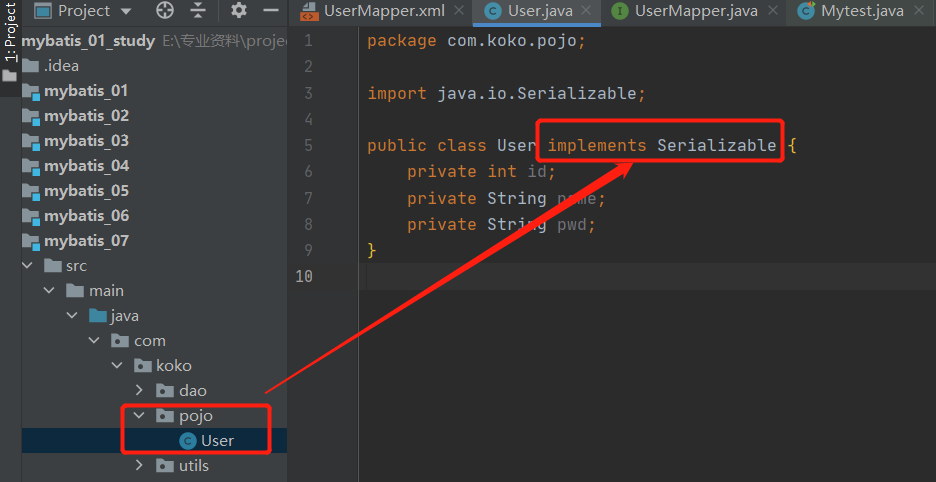Click the .idea folder icon
The image size is (936, 482).
30,66
